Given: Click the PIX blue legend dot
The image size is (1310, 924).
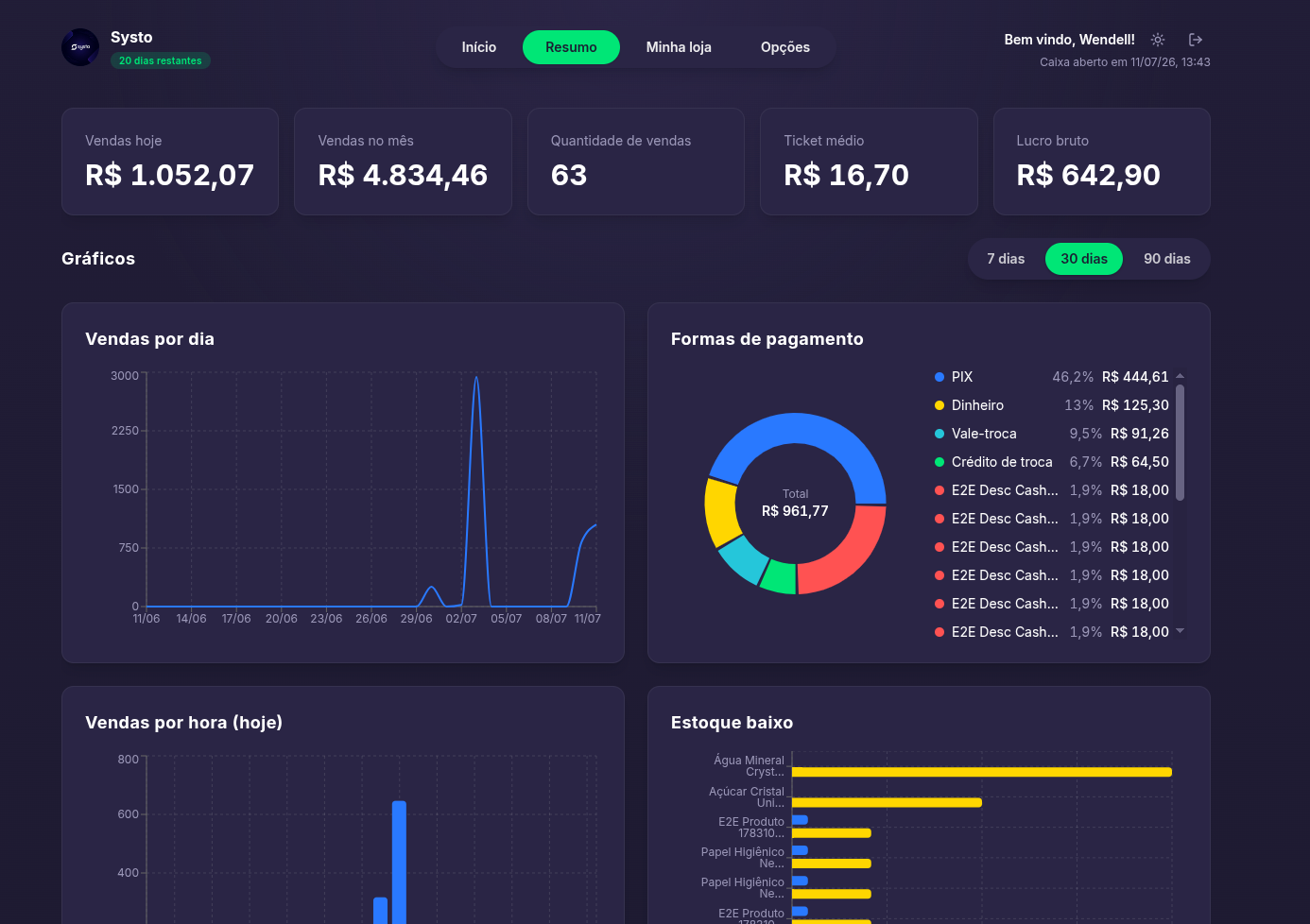Looking at the screenshot, I should (x=939, y=377).
